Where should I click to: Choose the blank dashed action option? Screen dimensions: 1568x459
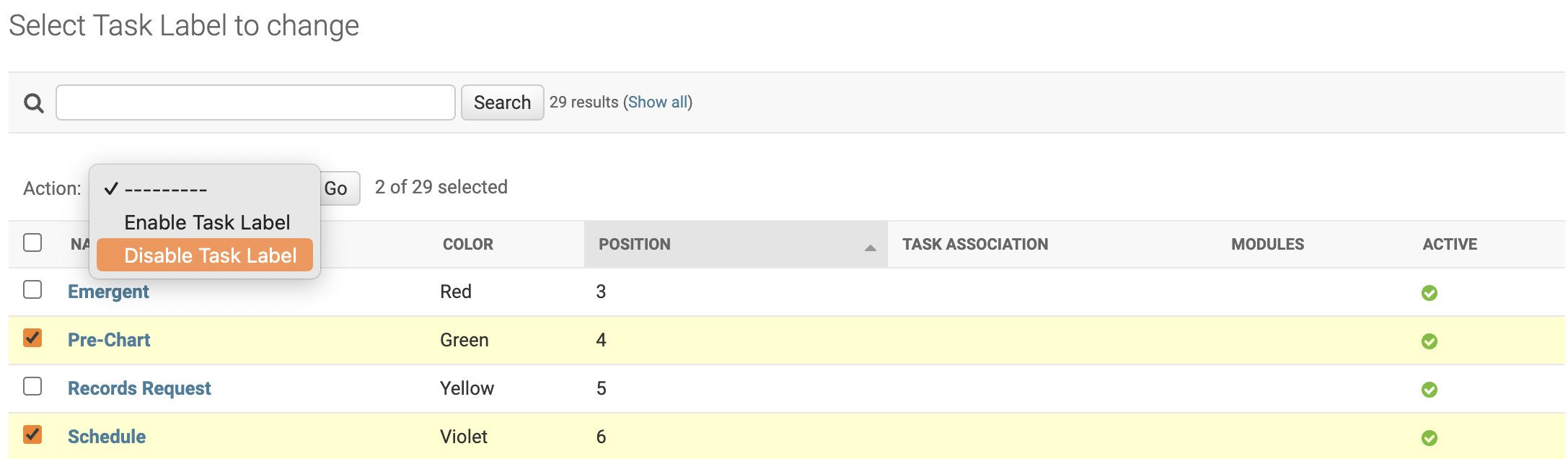coord(166,190)
